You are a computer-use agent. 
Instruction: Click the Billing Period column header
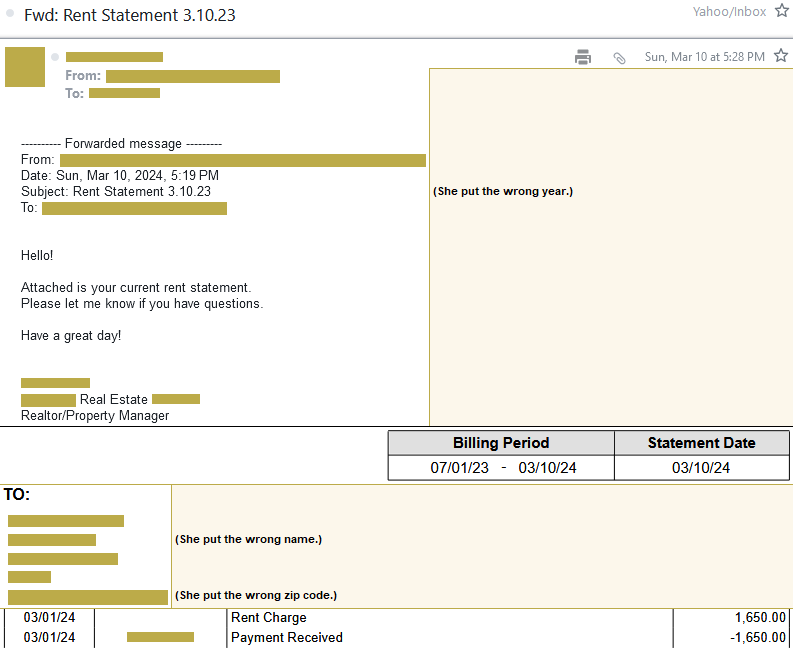[x=500, y=443]
